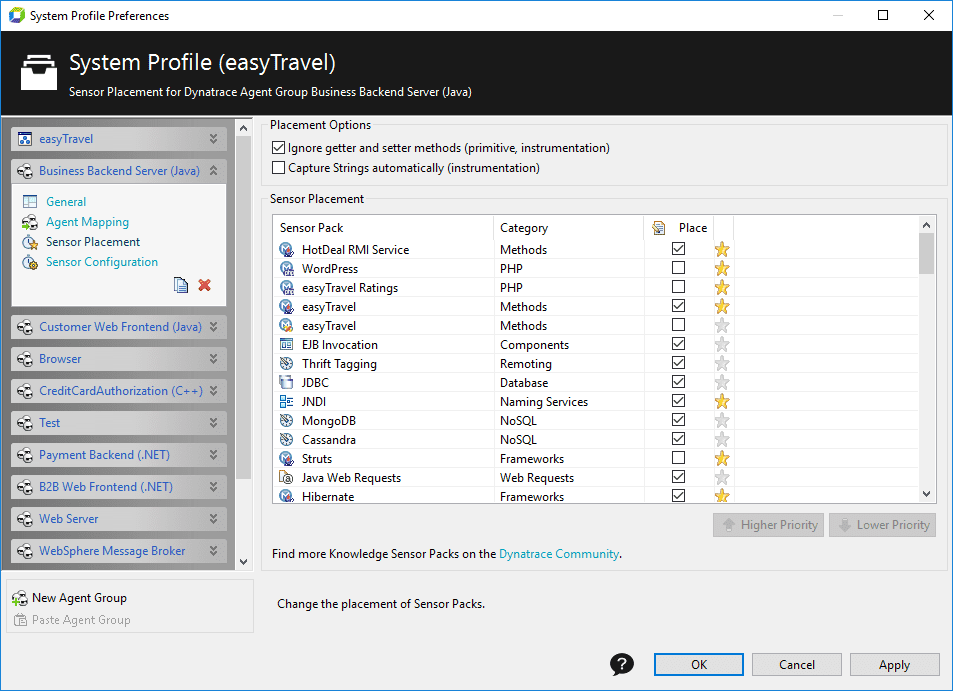953x691 pixels.
Task: Toggle gray star for MongoDB row
Action: (x=722, y=421)
